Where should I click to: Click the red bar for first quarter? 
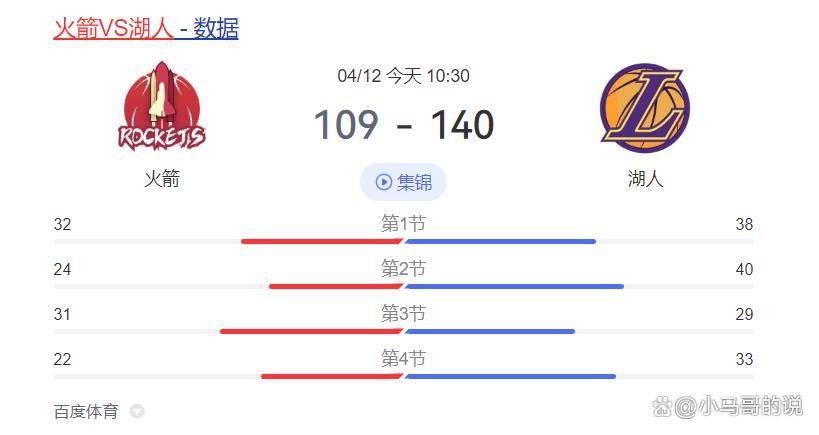point(322,241)
